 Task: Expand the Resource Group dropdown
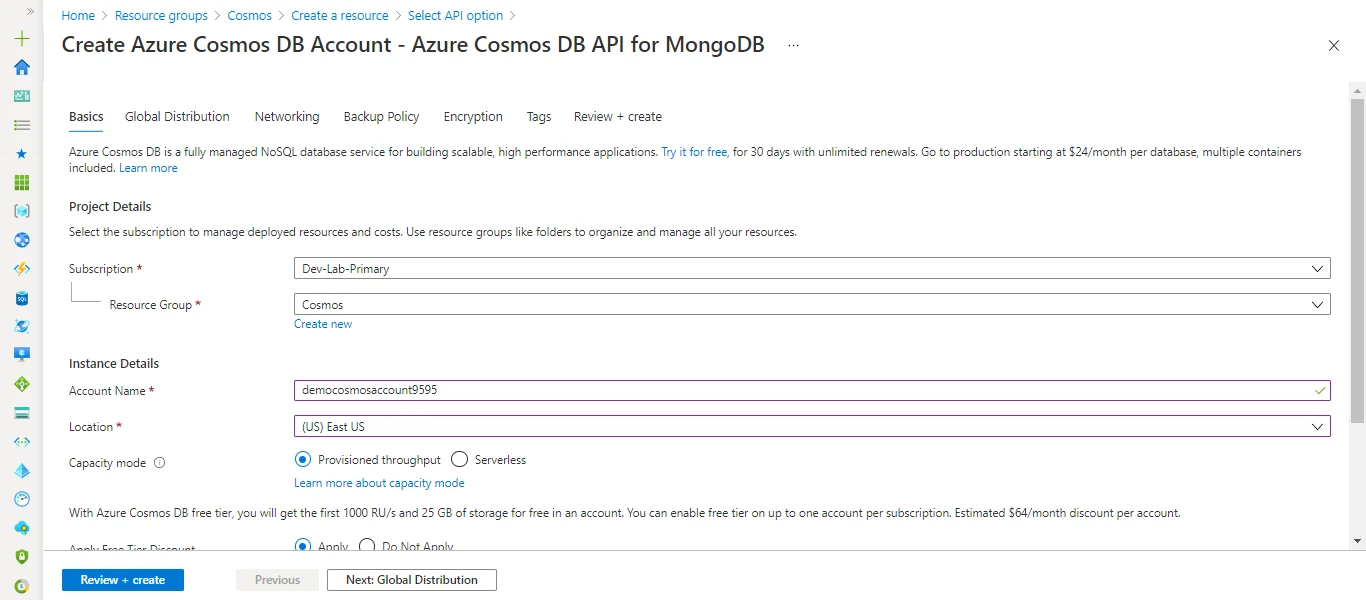click(810, 304)
